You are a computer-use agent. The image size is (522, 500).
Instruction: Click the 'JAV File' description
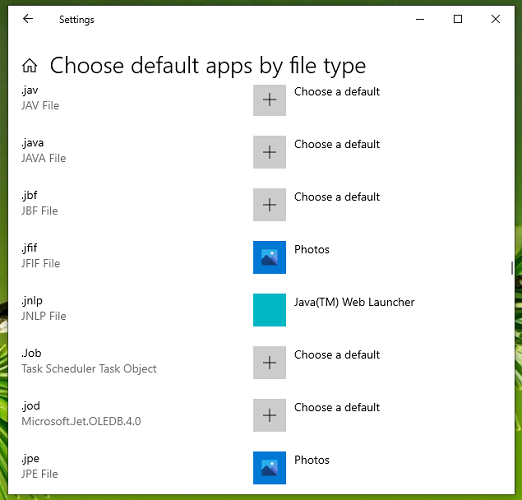[40, 106]
